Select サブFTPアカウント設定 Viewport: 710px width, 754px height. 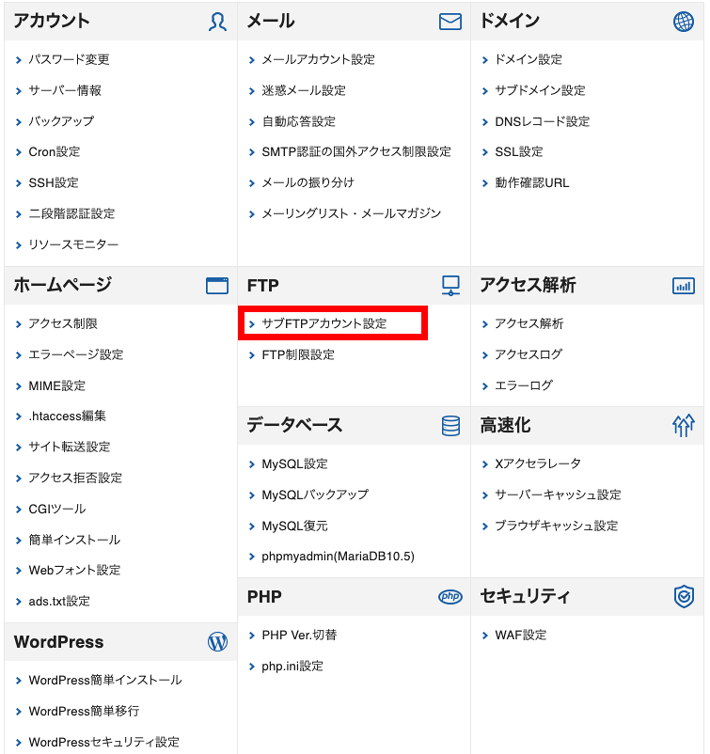click(324, 324)
